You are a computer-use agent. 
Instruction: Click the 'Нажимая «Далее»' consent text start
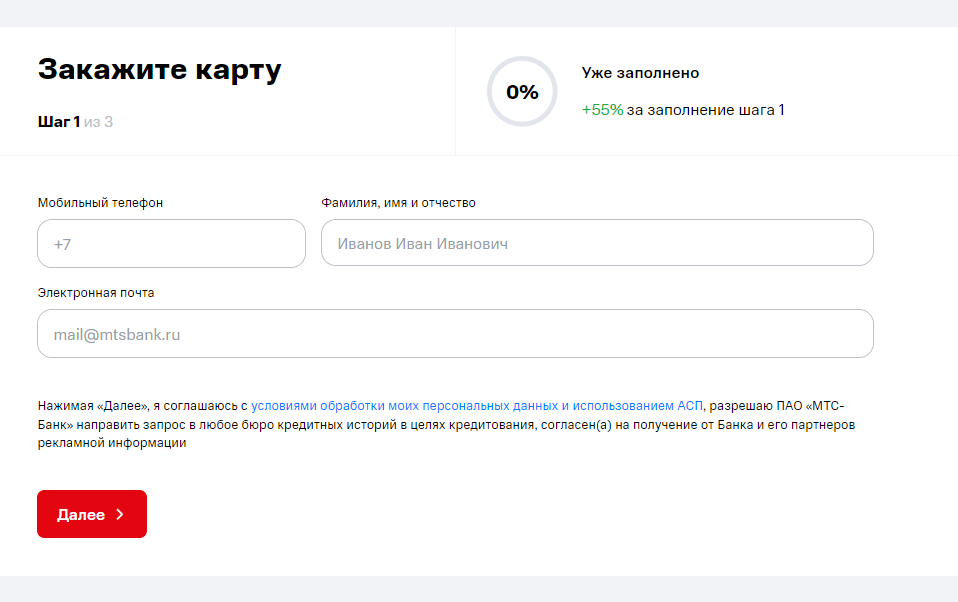coord(93,406)
